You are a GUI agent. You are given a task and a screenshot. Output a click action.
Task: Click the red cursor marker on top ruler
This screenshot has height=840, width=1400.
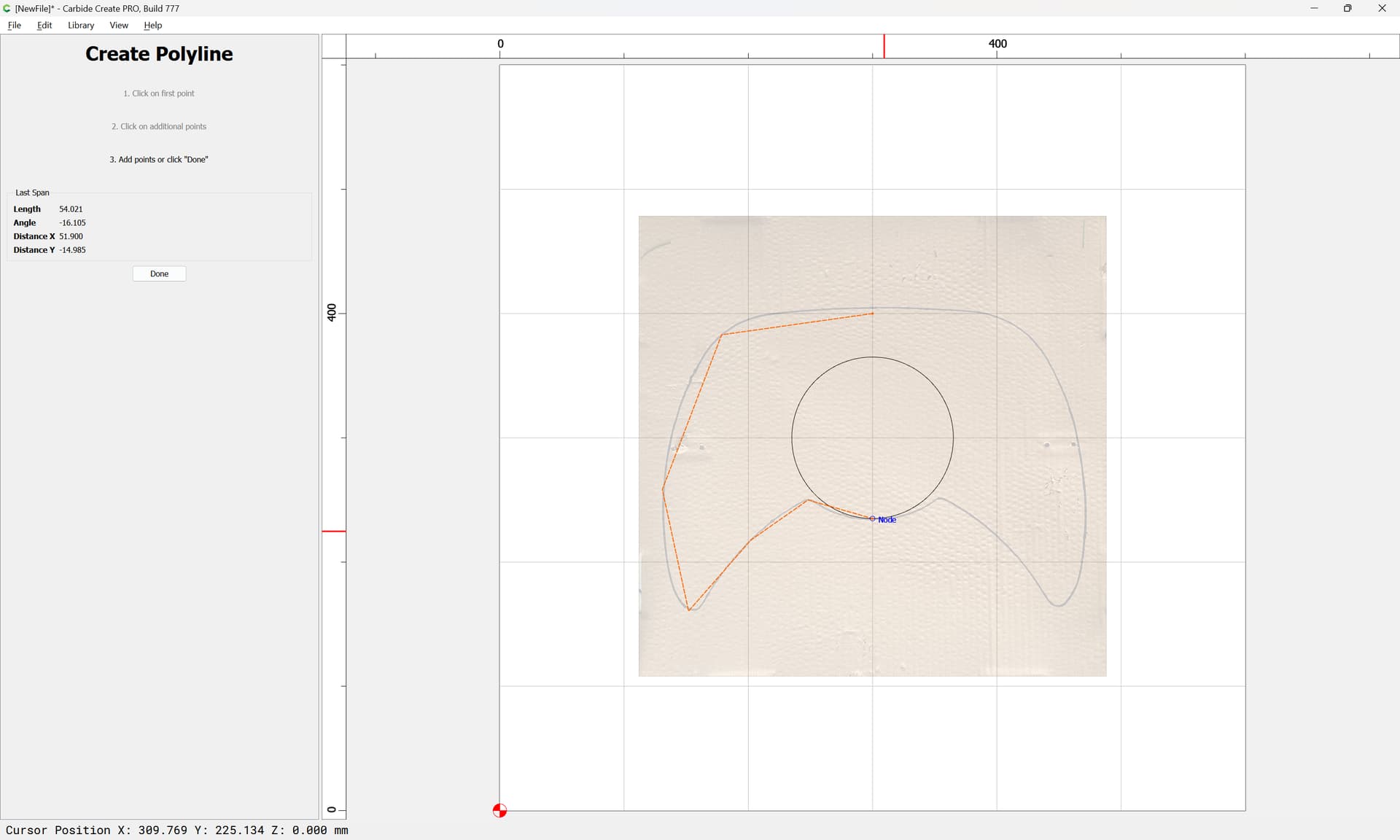click(884, 46)
